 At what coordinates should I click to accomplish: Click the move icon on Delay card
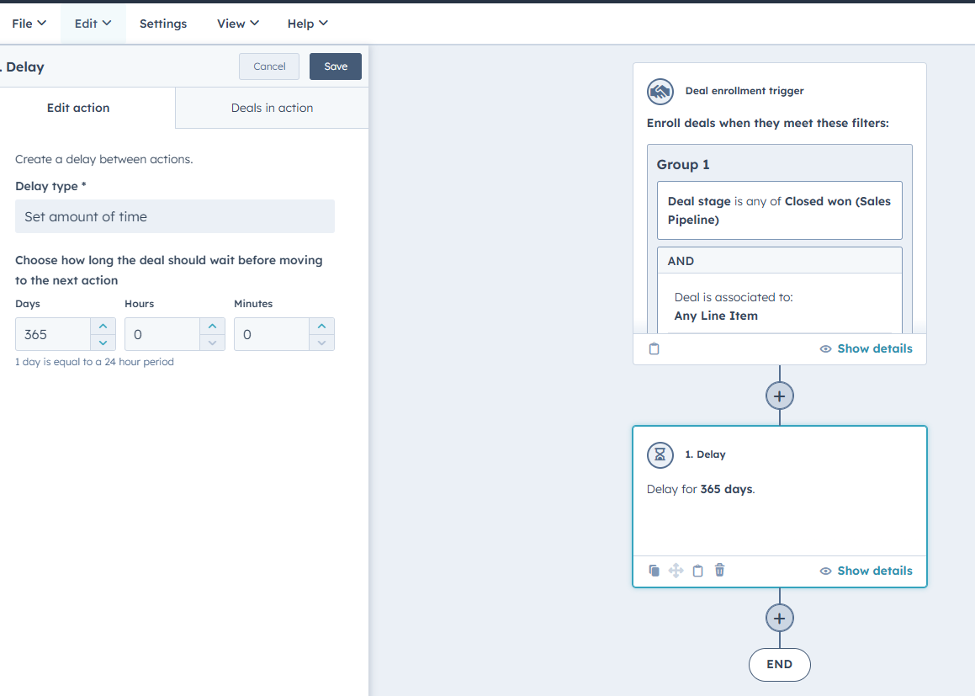pyautogui.click(x=675, y=571)
